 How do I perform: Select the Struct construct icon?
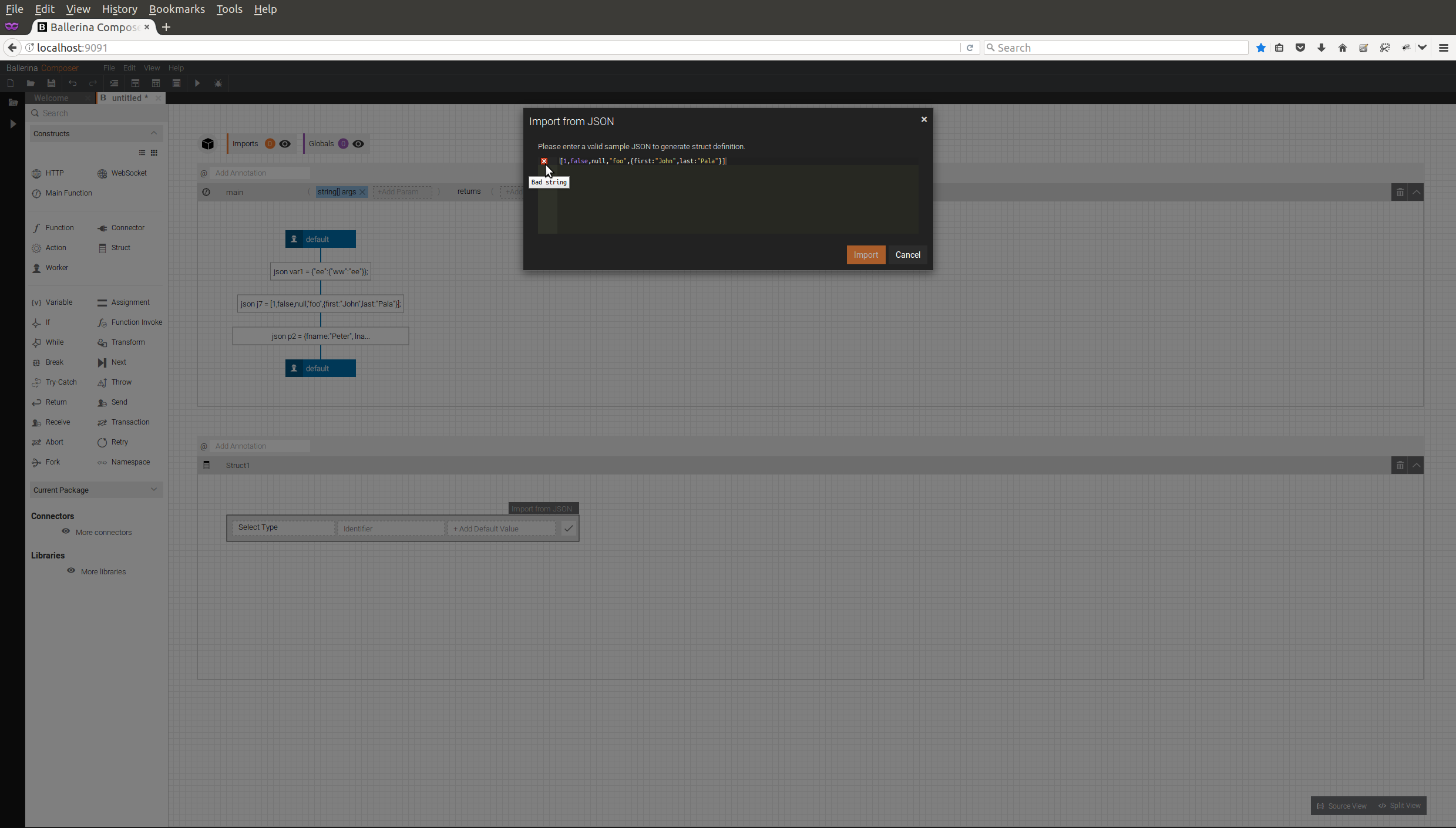[102, 248]
